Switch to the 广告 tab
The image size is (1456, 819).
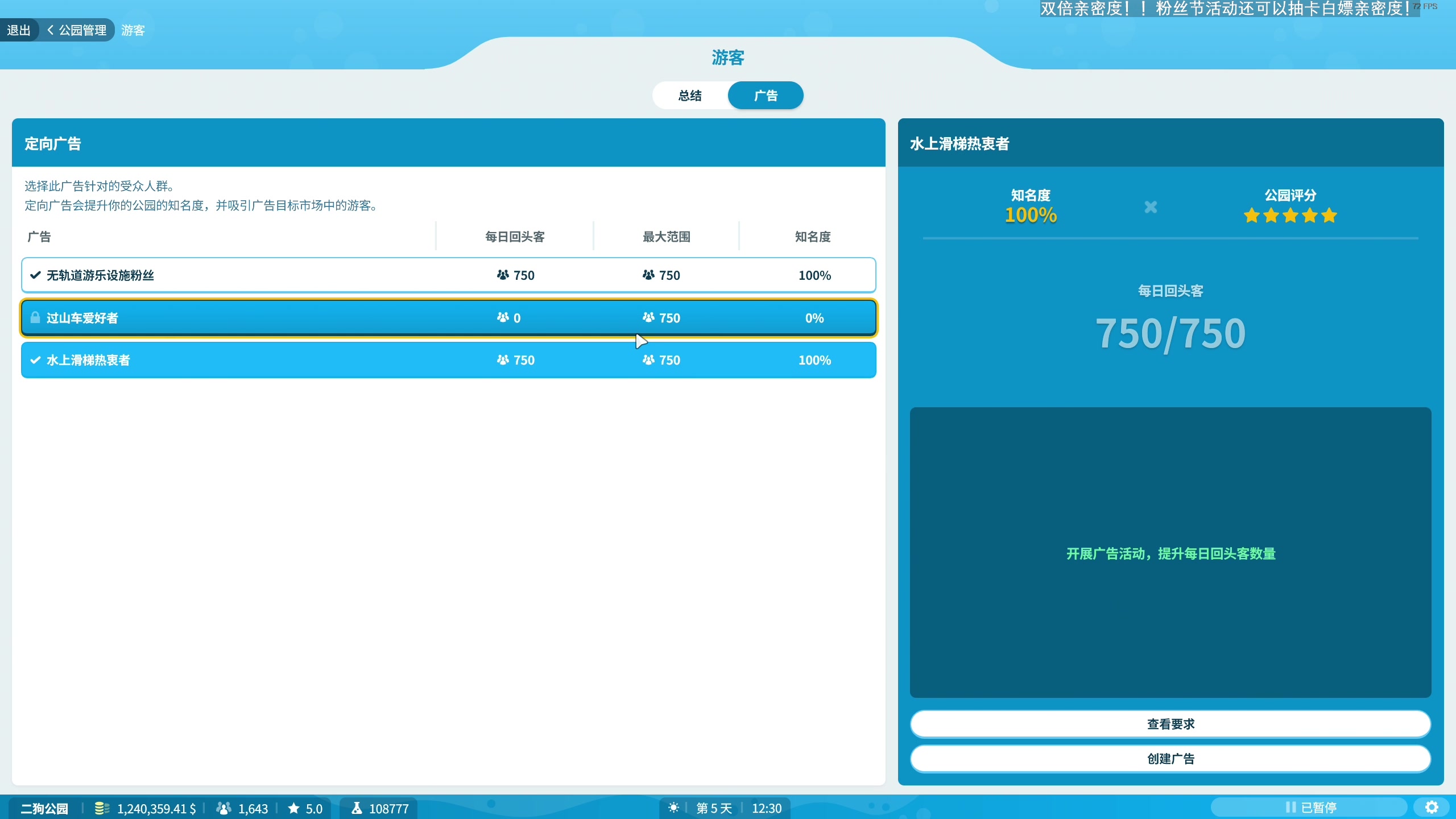(x=766, y=96)
